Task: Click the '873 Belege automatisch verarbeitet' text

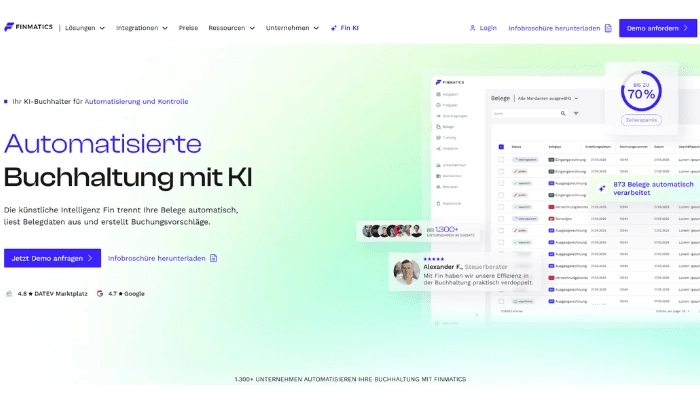Action: pyautogui.click(x=653, y=188)
